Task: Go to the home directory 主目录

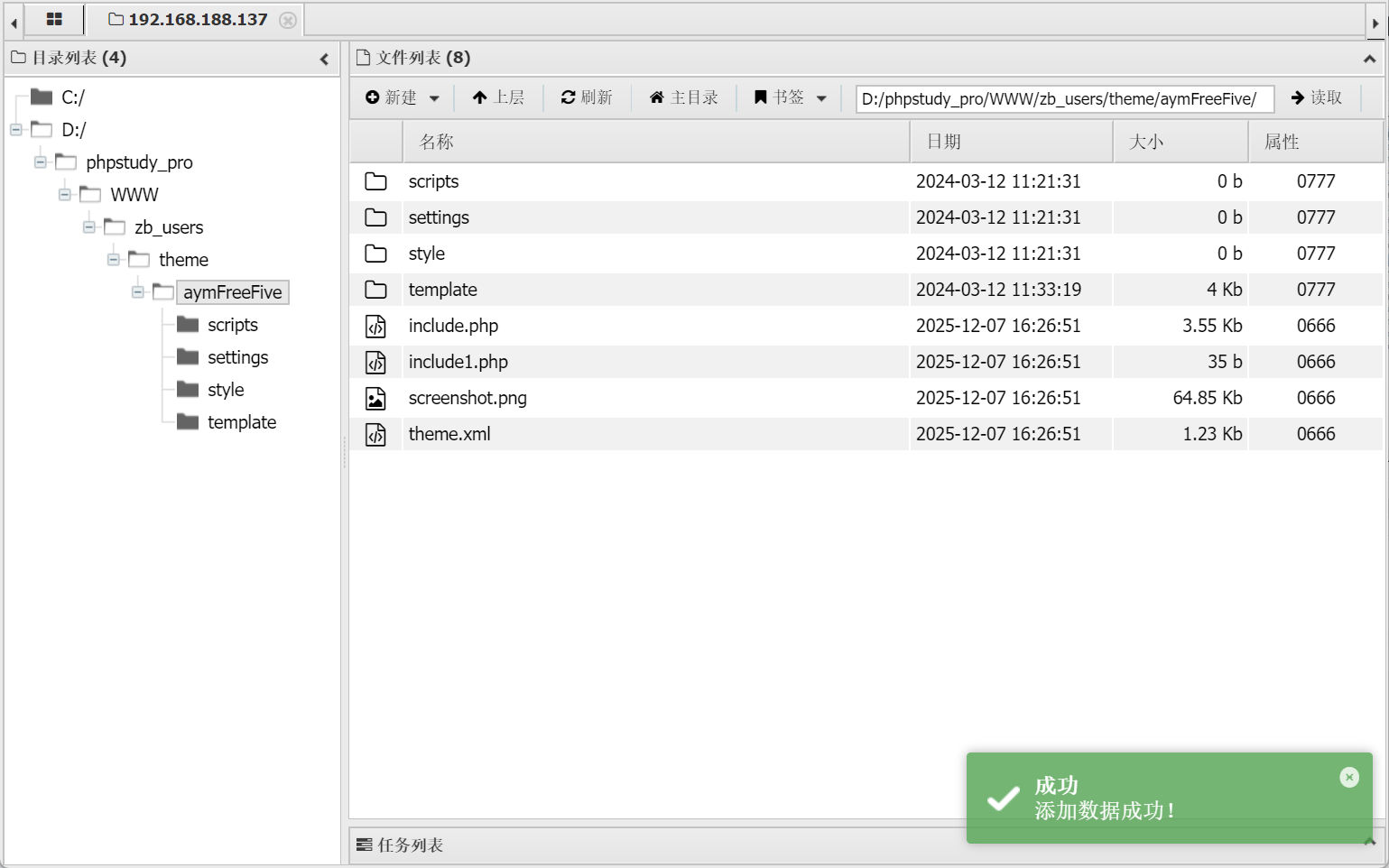Action: 683,97
